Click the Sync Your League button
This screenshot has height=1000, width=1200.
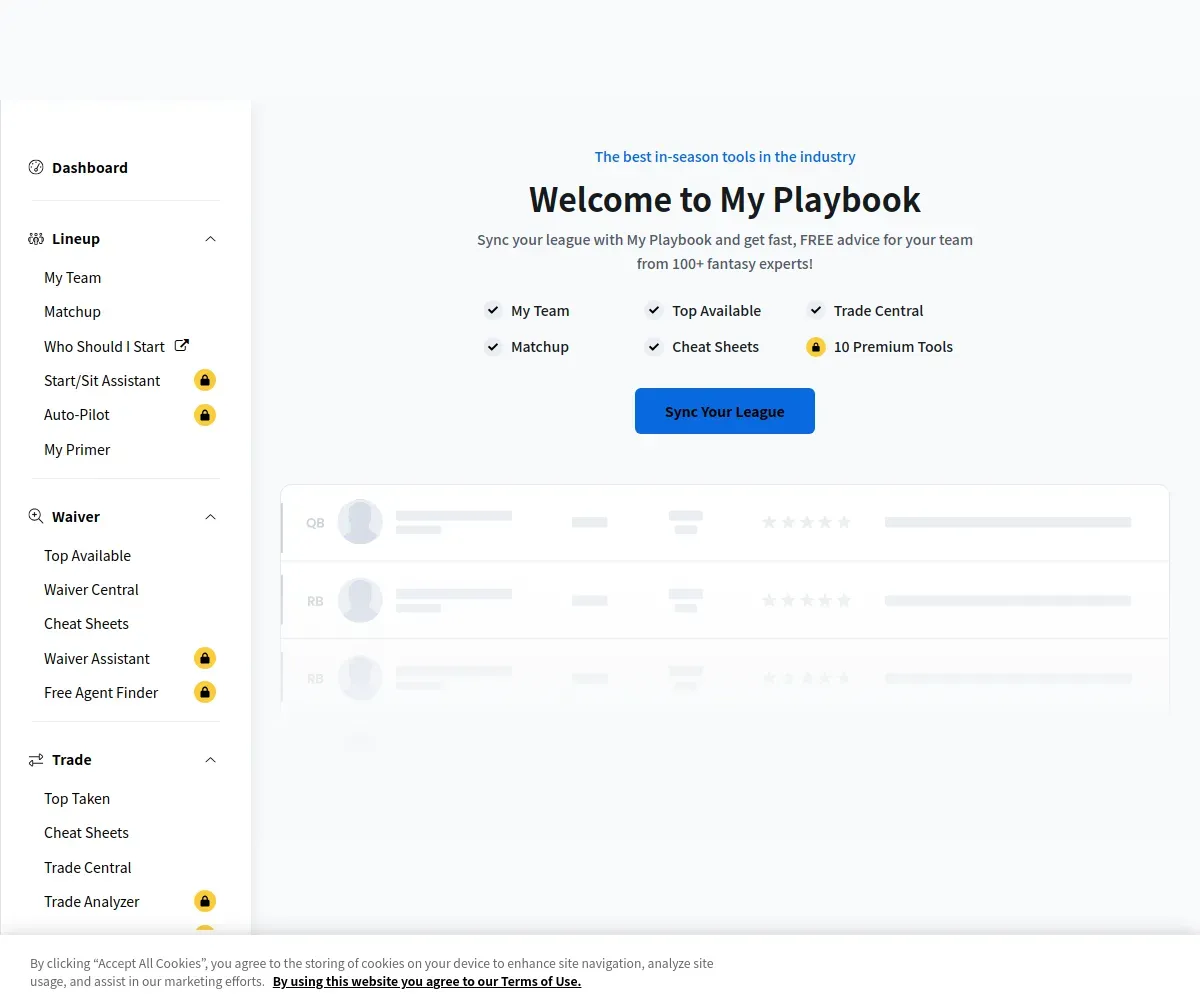click(x=725, y=411)
